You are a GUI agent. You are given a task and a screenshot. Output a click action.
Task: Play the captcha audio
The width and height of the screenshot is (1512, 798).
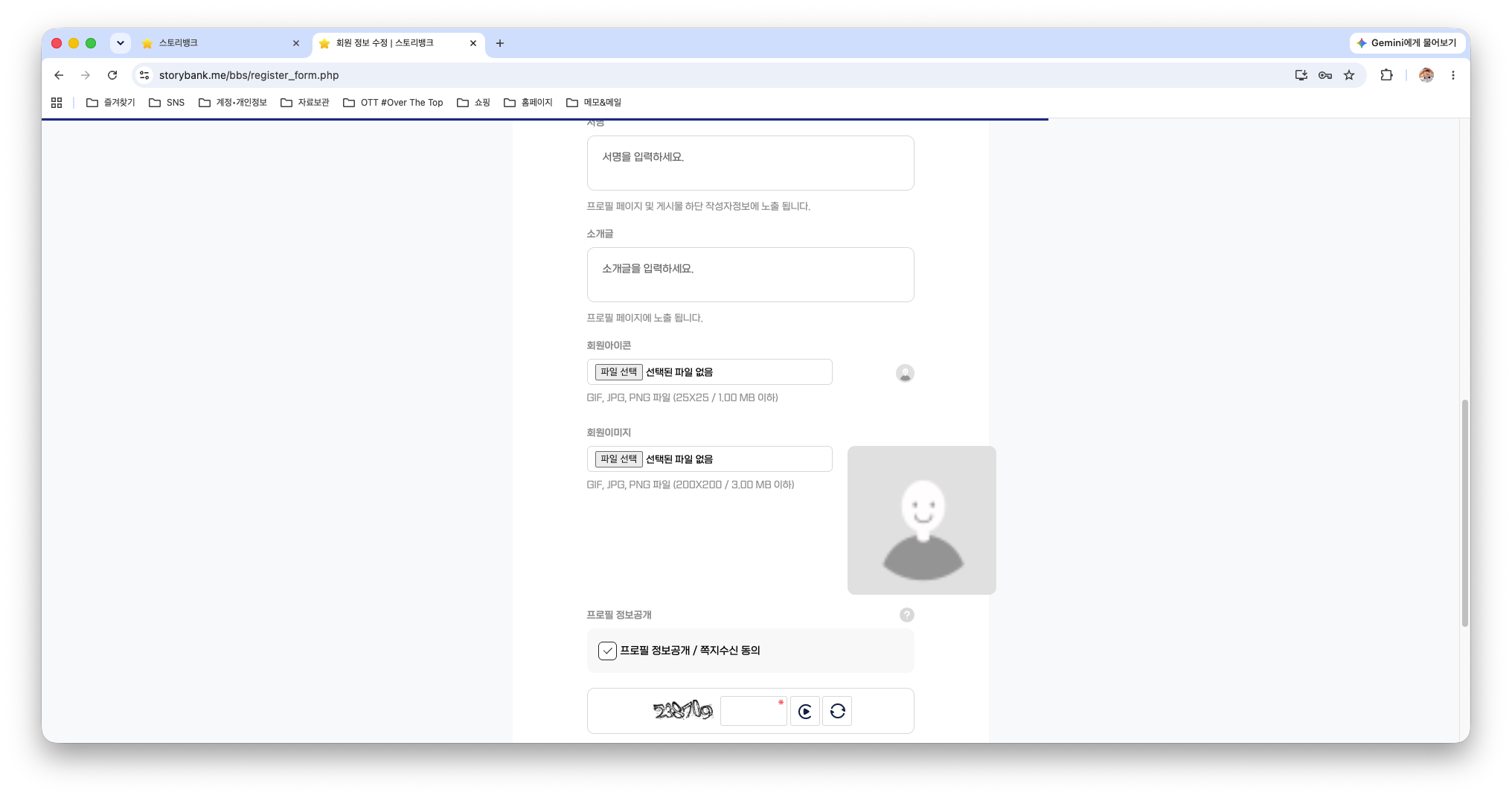click(805, 712)
